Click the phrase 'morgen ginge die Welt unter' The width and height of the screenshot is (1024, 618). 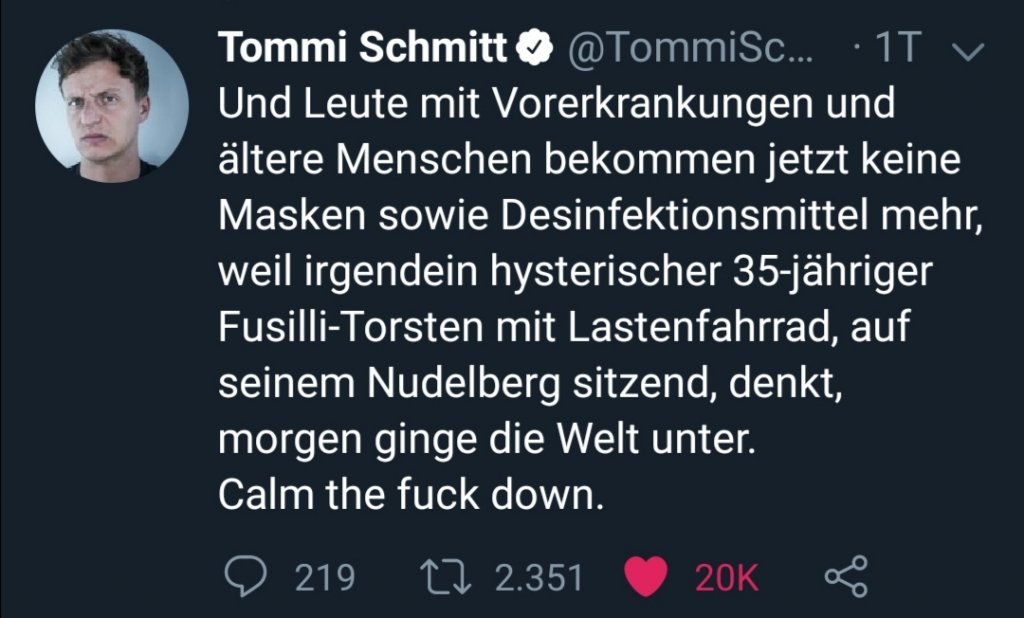[x=482, y=439]
